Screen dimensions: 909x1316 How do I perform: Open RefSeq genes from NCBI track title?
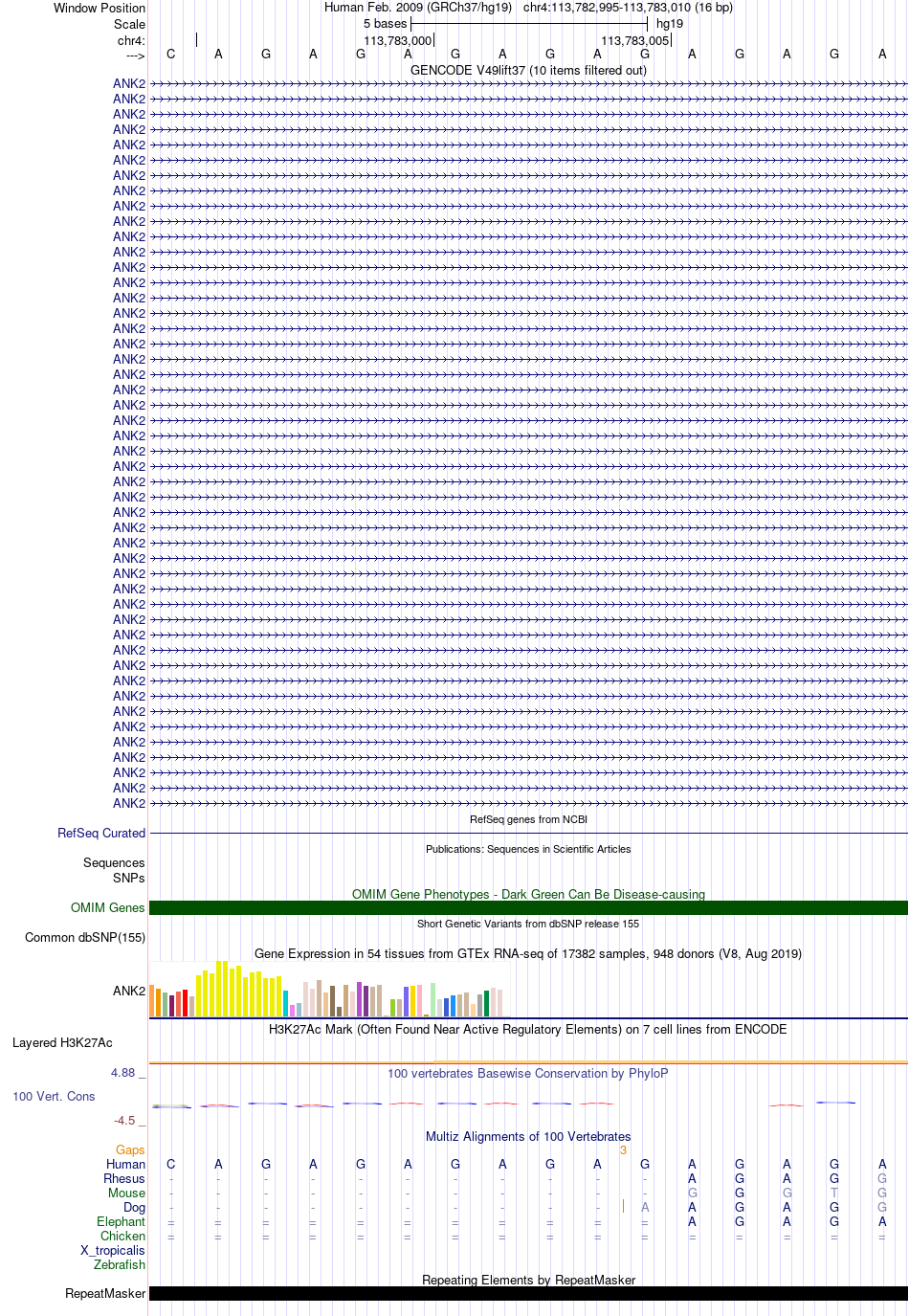tap(528, 819)
